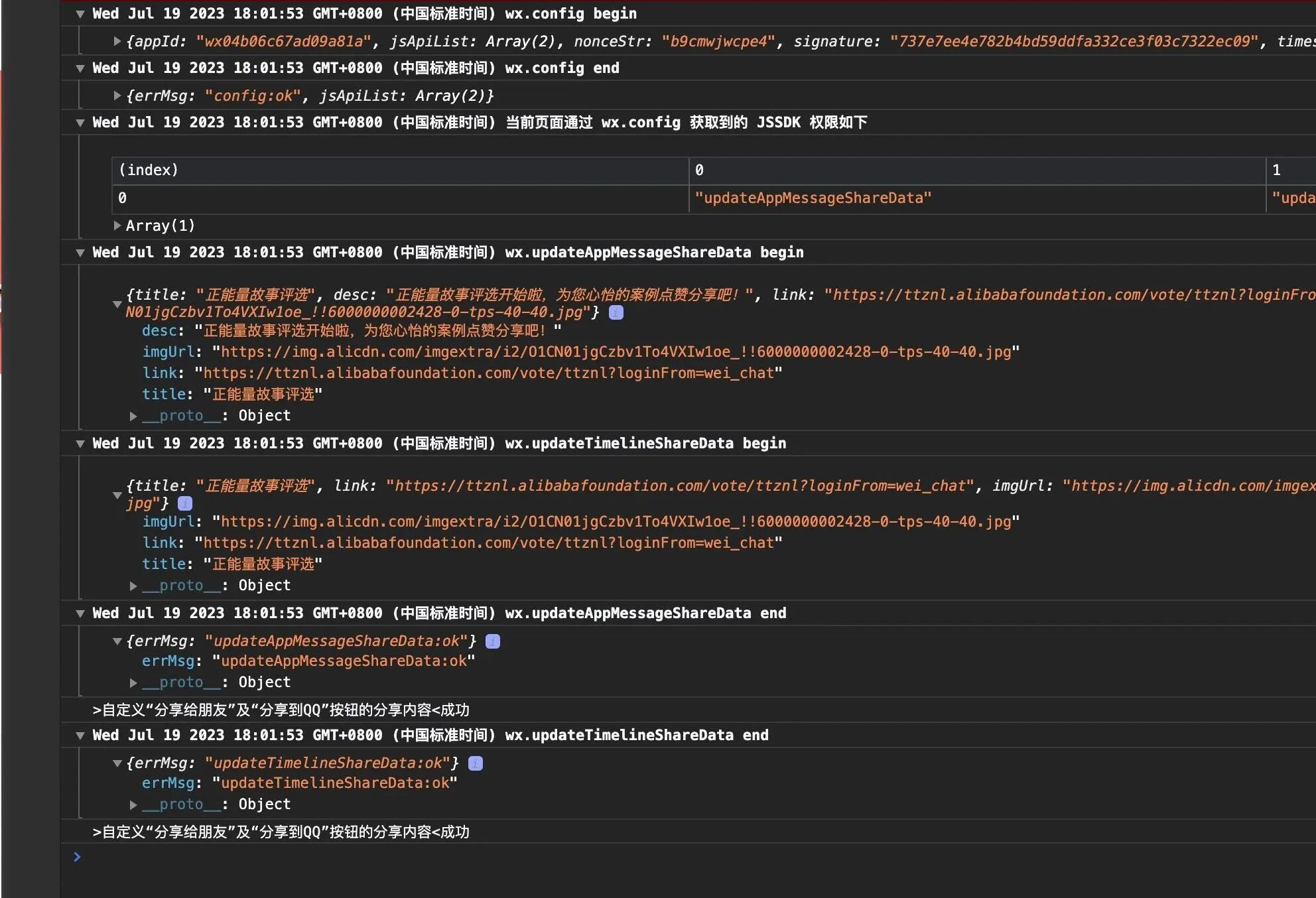Viewport: 1316px width, 898px height.
Task: Collapse the updateTimelineShareData:ok object
Action: pyautogui.click(x=117, y=763)
